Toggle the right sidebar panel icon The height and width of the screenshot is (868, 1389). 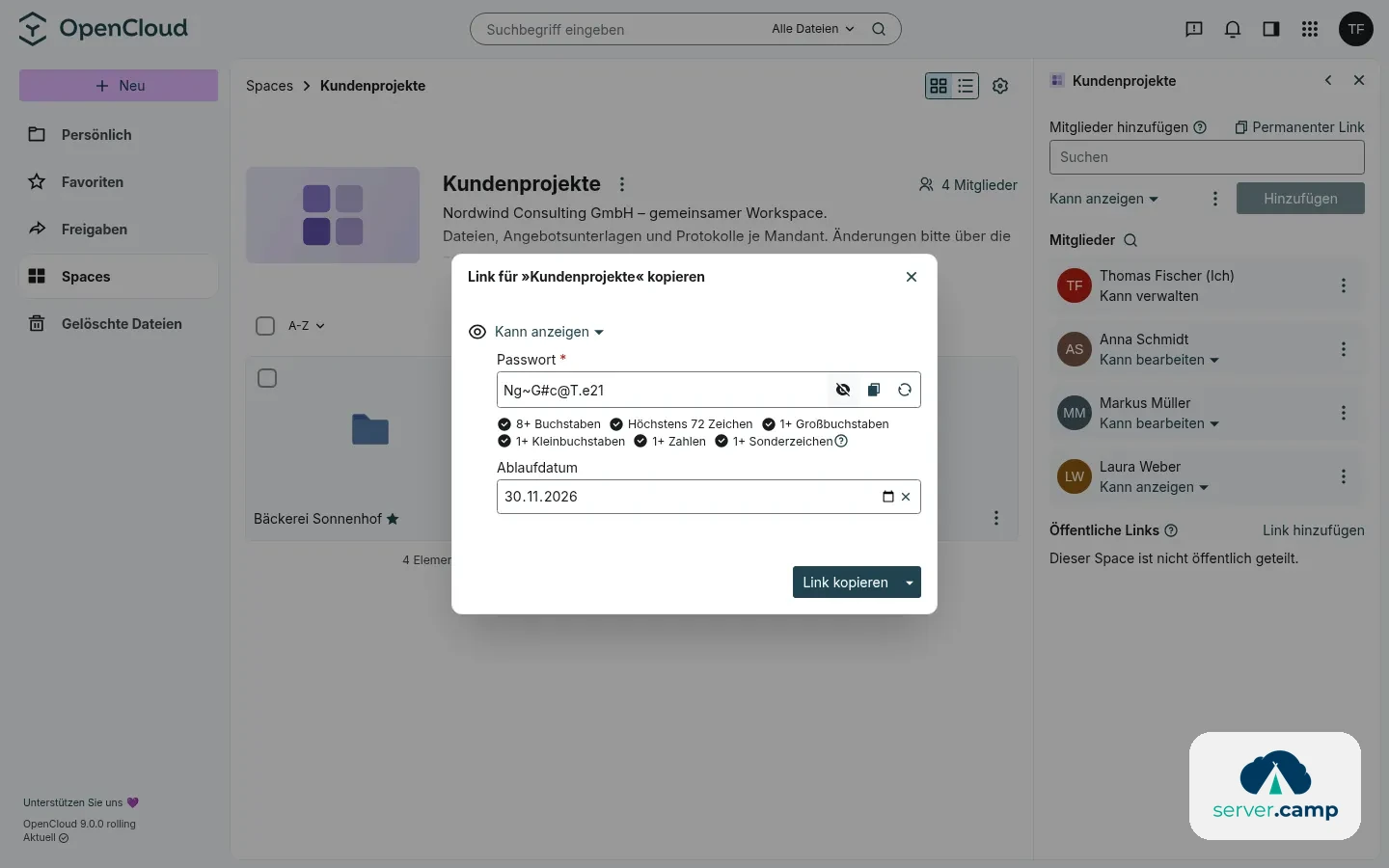coord(1271,29)
